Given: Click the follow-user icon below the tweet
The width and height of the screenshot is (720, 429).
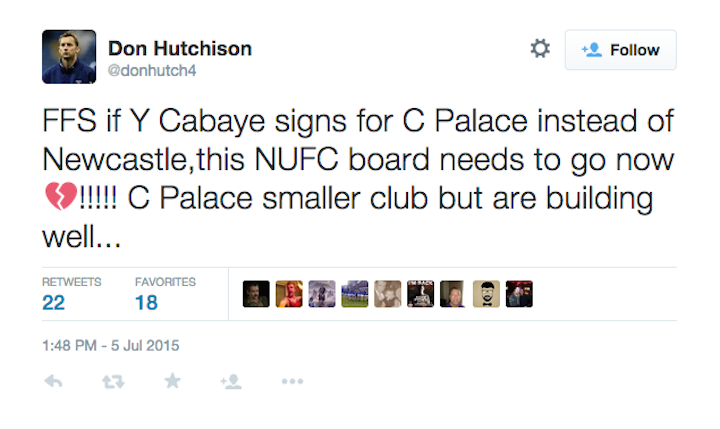Looking at the screenshot, I should click(231, 381).
